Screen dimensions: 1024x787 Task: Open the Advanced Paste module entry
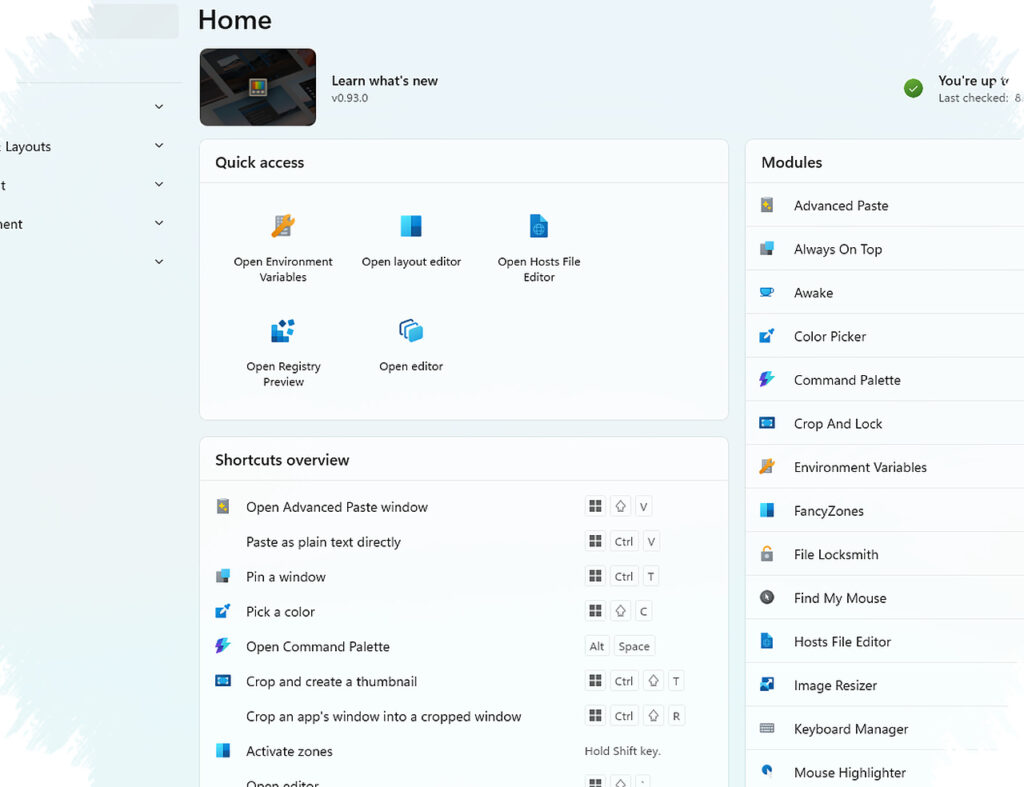885,205
